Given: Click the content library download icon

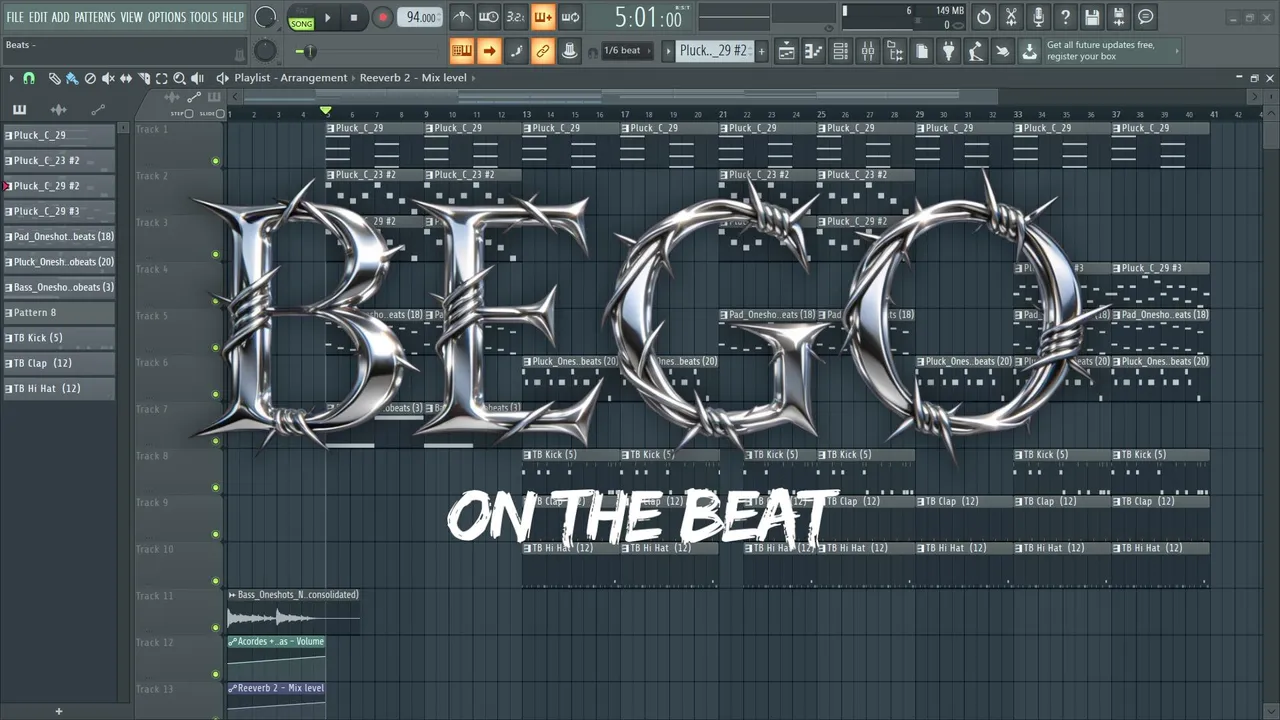Looking at the screenshot, I should click(x=1029, y=51).
